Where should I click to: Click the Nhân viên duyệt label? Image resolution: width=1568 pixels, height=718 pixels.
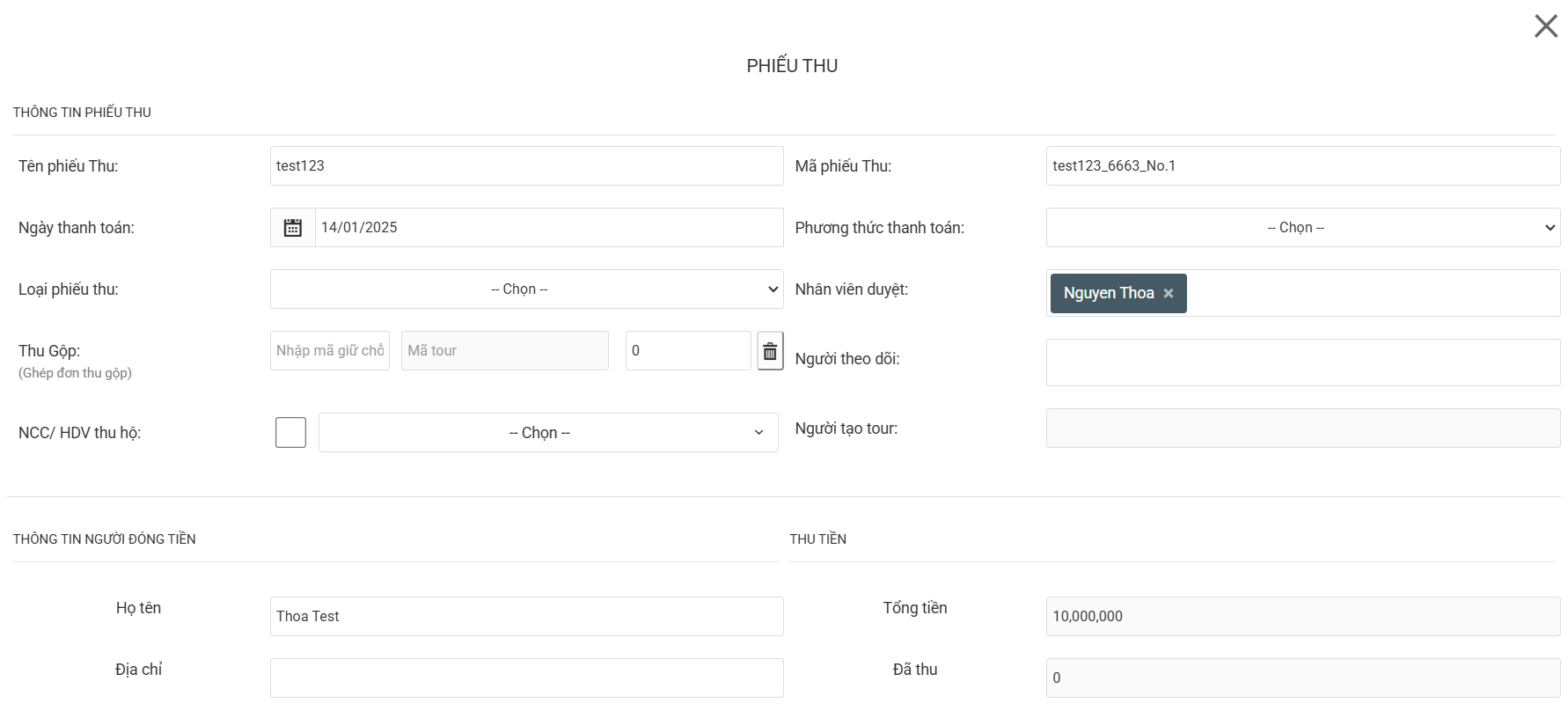[x=851, y=289]
